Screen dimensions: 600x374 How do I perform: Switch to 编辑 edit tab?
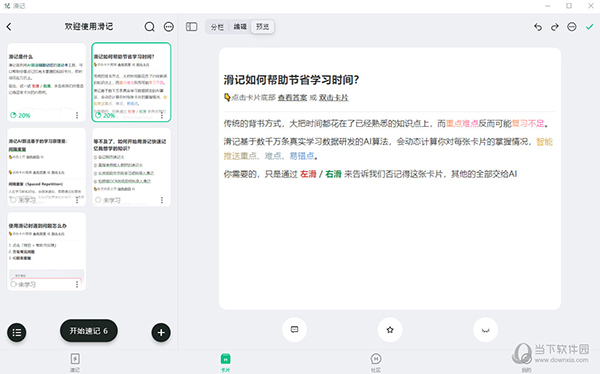click(240, 27)
